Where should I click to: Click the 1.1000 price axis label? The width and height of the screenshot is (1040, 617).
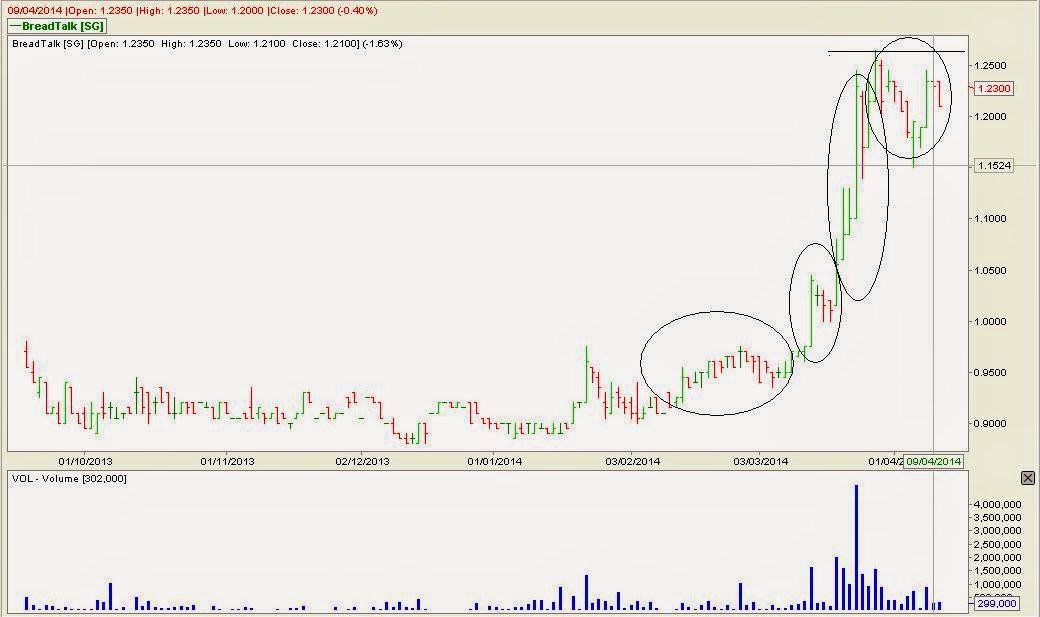point(990,218)
